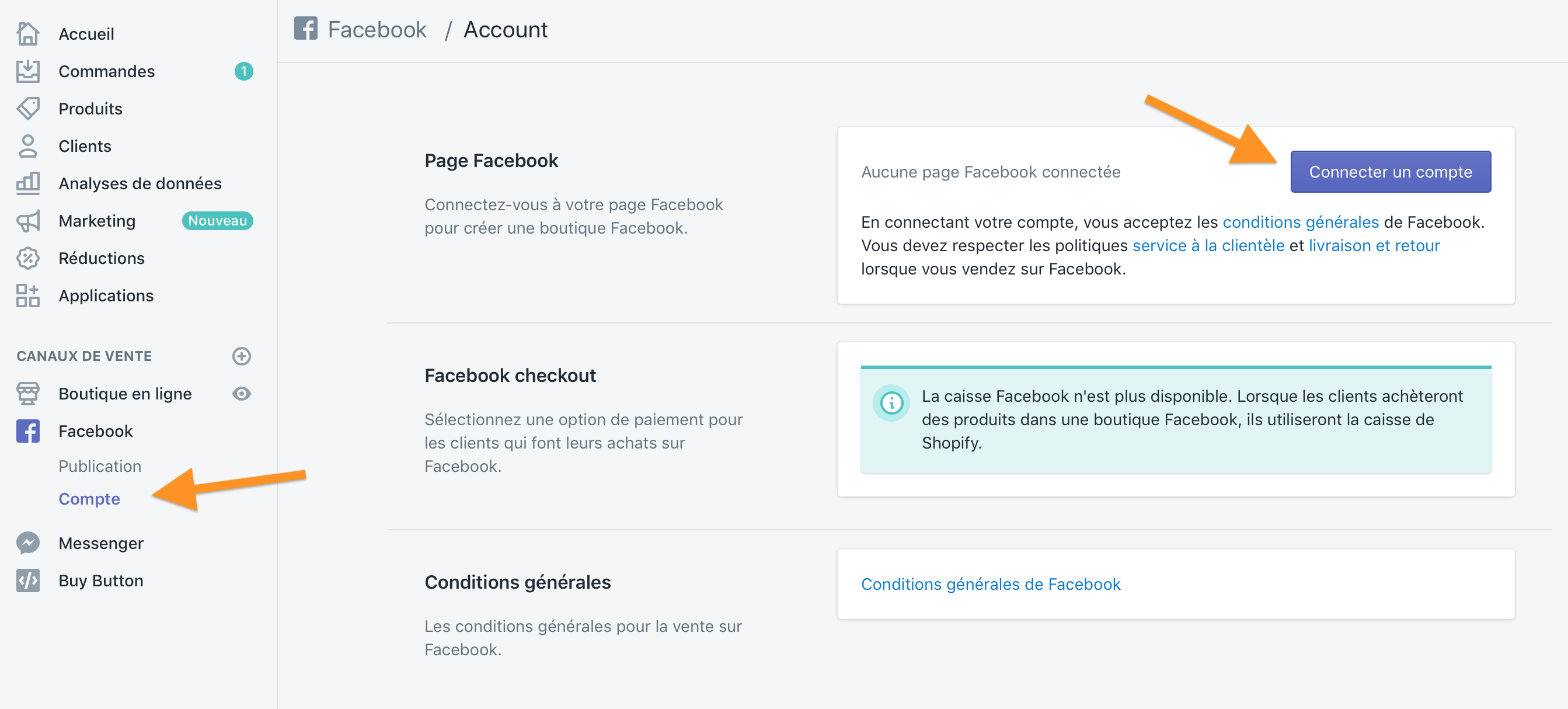This screenshot has height=709, width=1568.
Task: Add a sales channel with plus icon
Action: tap(242, 356)
